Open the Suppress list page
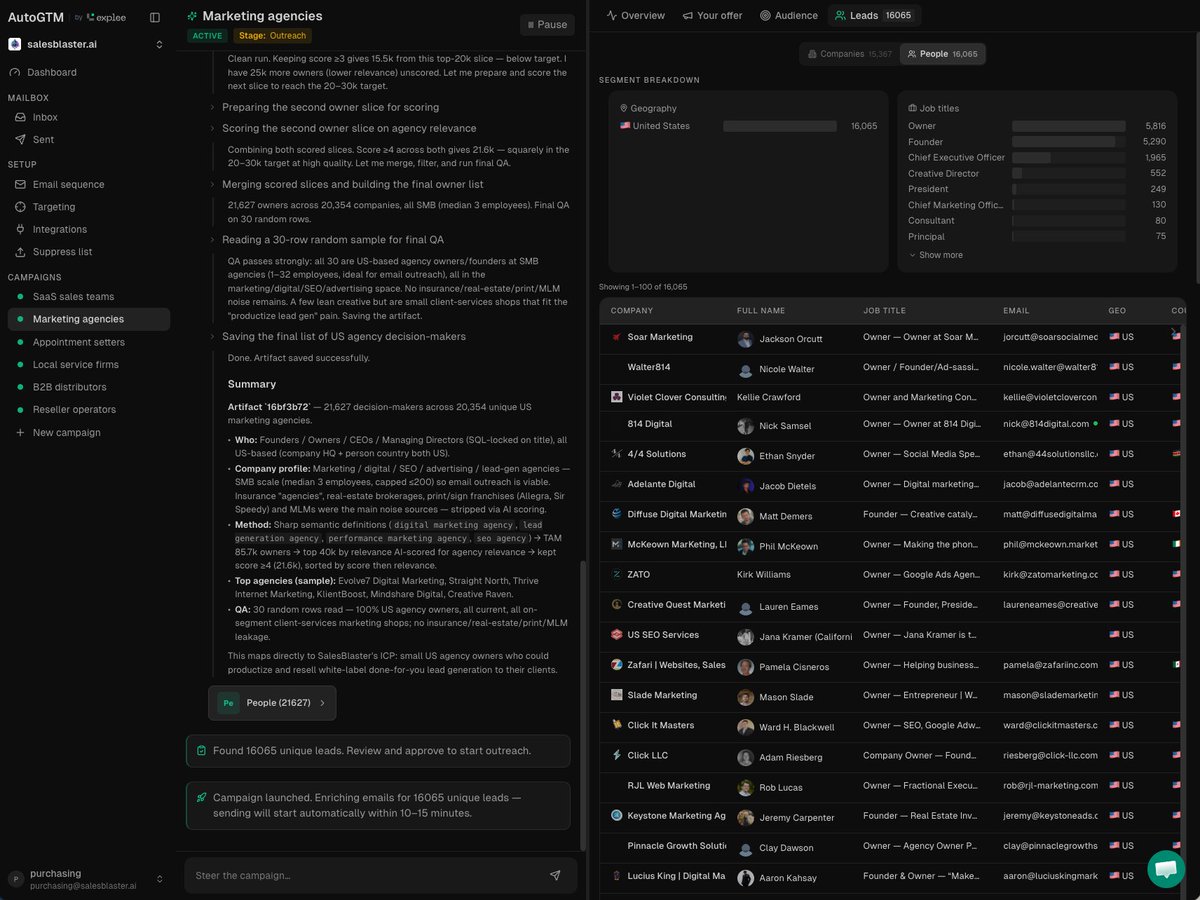This screenshot has width=1200, height=900. tap(62, 252)
